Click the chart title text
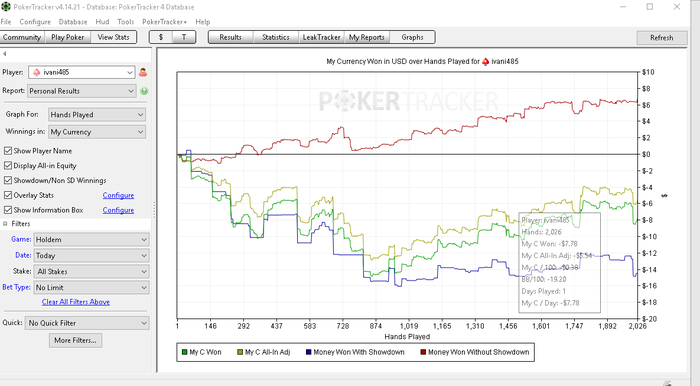Image resolution: width=700 pixels, height=386 pixels. coord(422,62)
